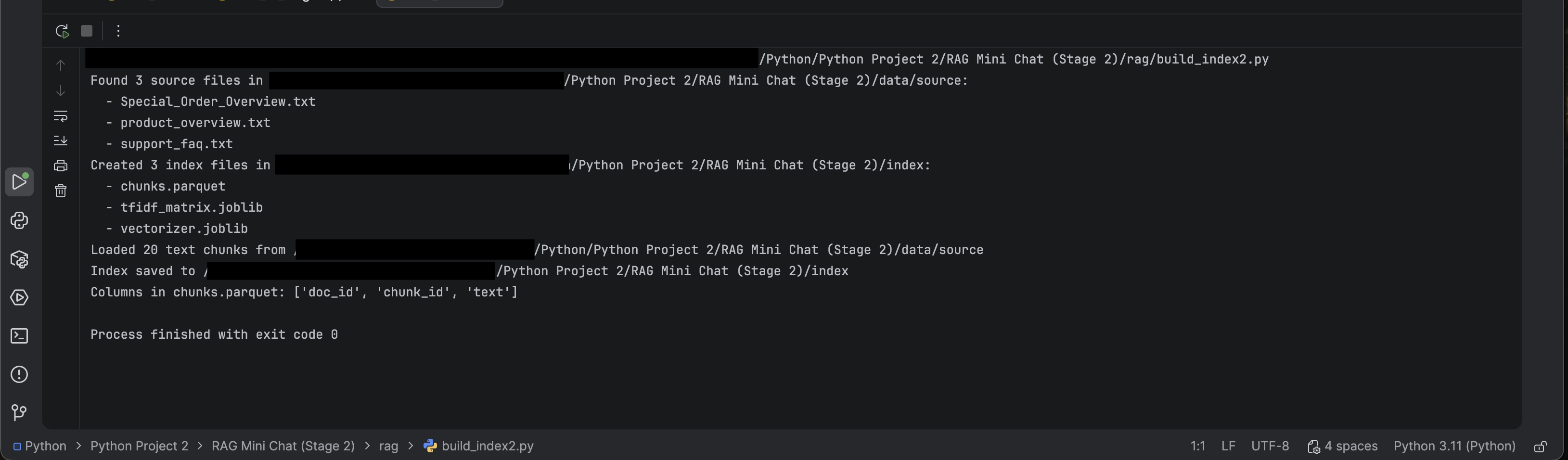Open the LF line separator dropdown

1228,446
